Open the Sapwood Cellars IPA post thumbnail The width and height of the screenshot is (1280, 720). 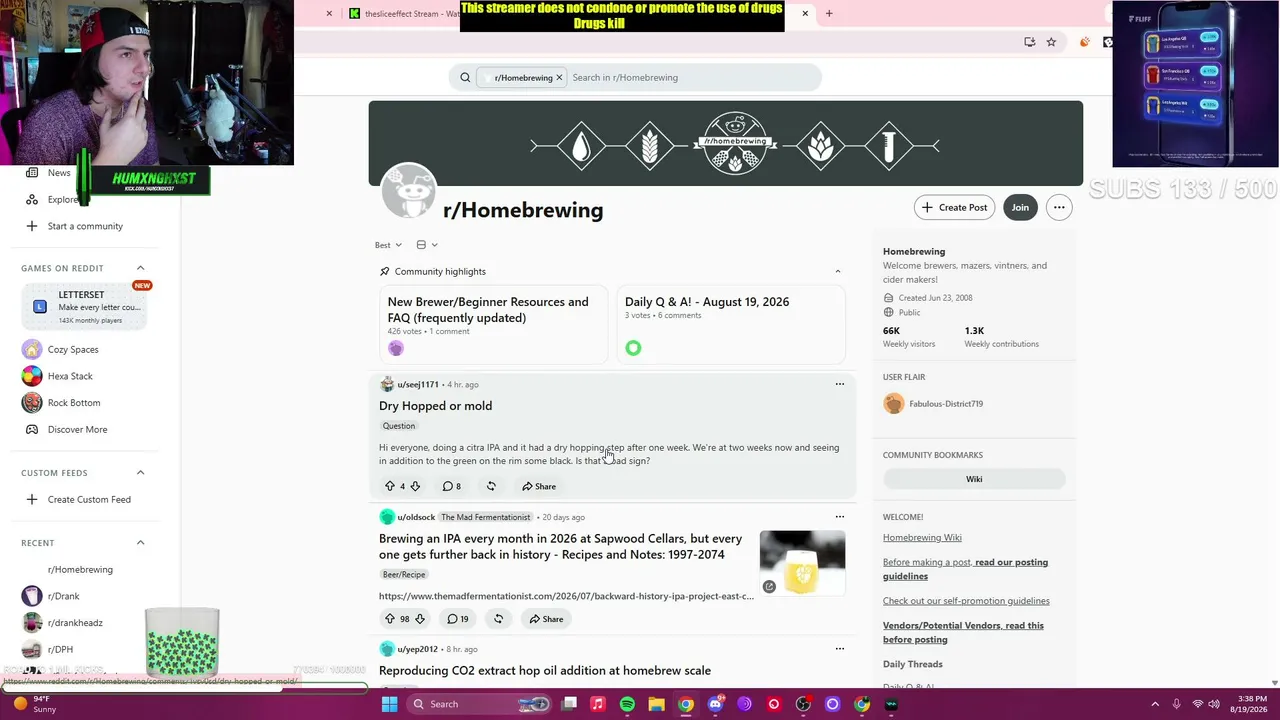(x=802, y=563)
